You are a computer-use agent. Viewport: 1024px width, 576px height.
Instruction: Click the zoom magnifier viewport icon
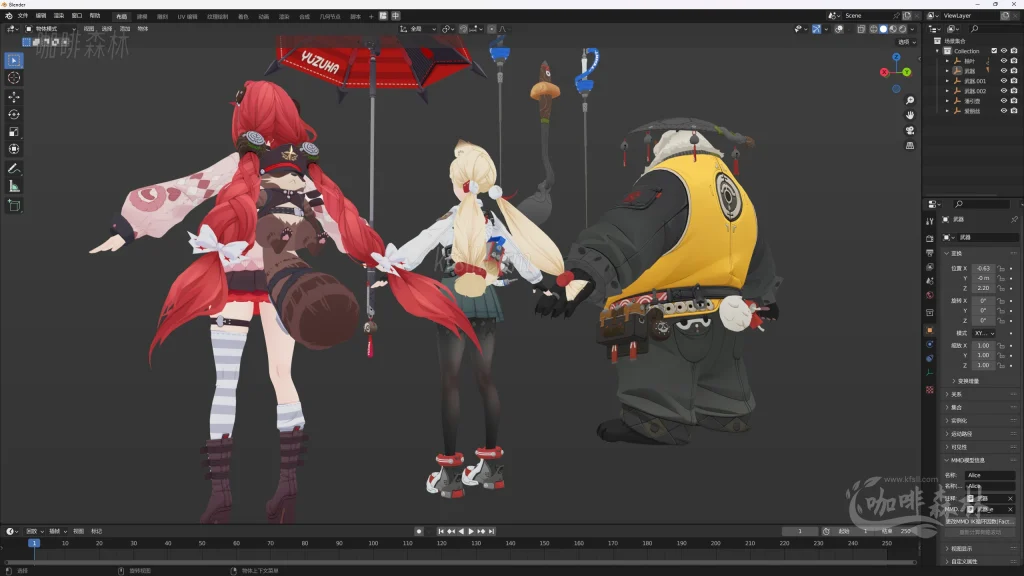tap(910, 101)
